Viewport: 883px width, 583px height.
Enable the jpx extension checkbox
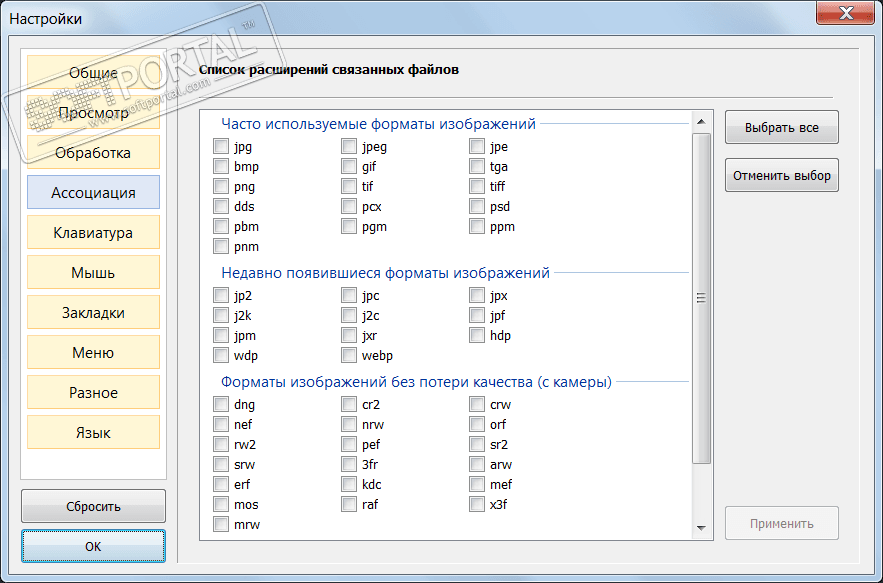[476, 295]
